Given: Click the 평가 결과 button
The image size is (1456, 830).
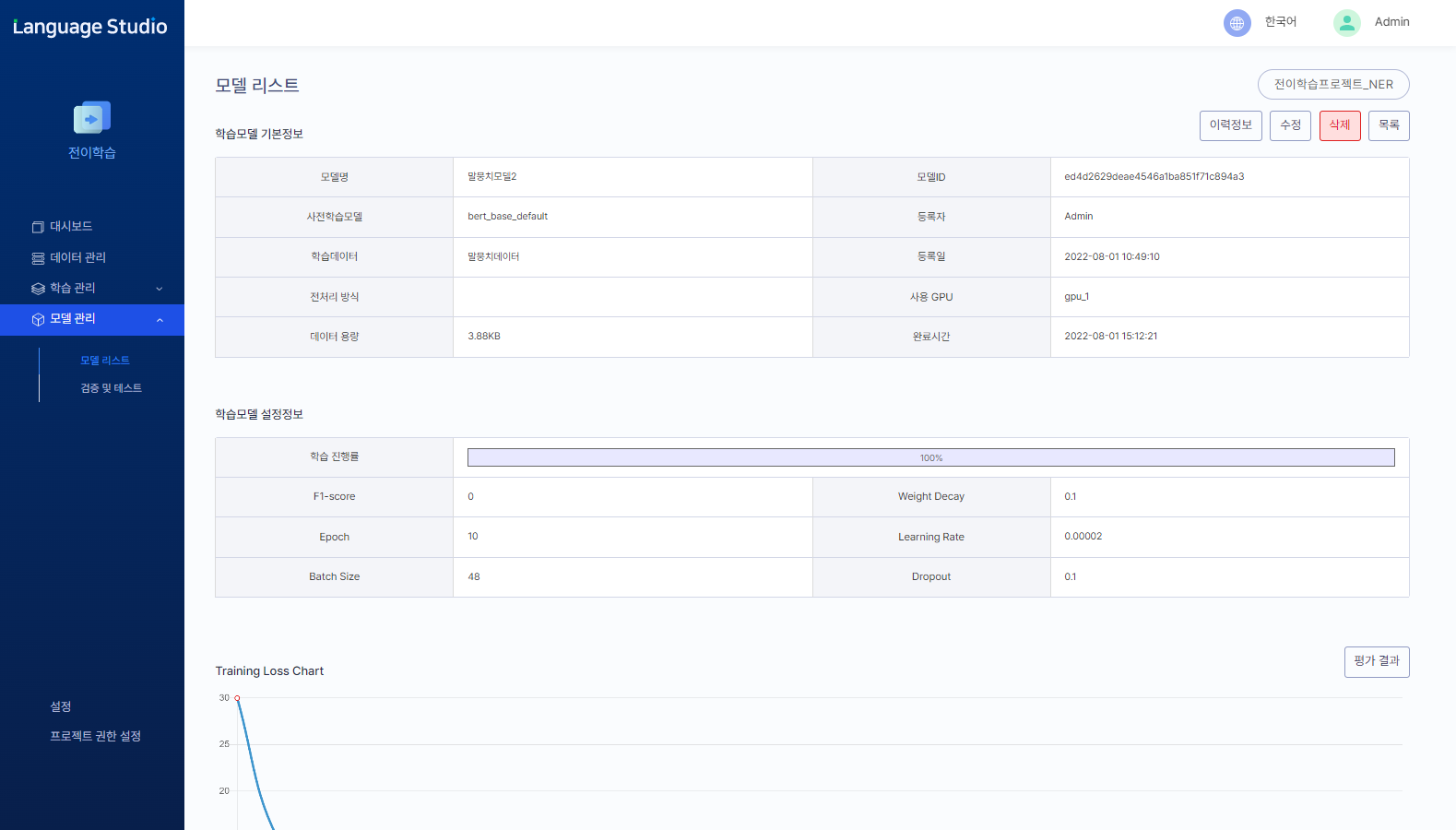Looking at the screenshot, I should (x=1376, y=661).
